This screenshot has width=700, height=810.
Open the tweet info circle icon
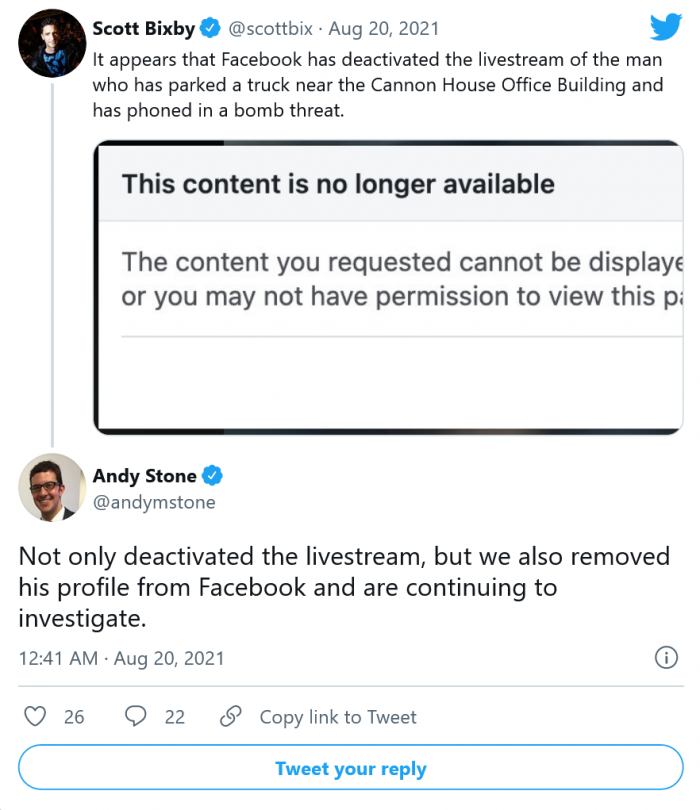coord(666,657)
